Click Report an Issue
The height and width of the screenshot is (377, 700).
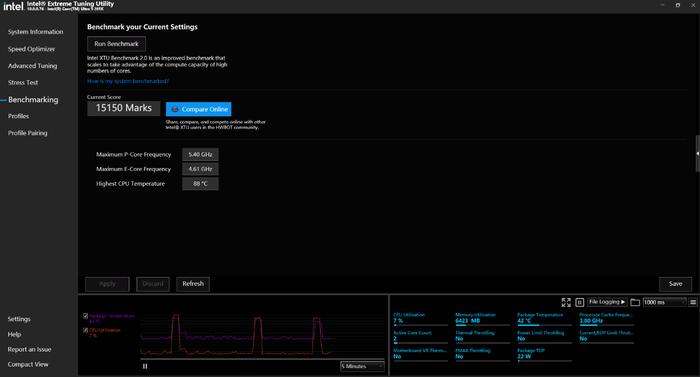click(x=29, y=349)
